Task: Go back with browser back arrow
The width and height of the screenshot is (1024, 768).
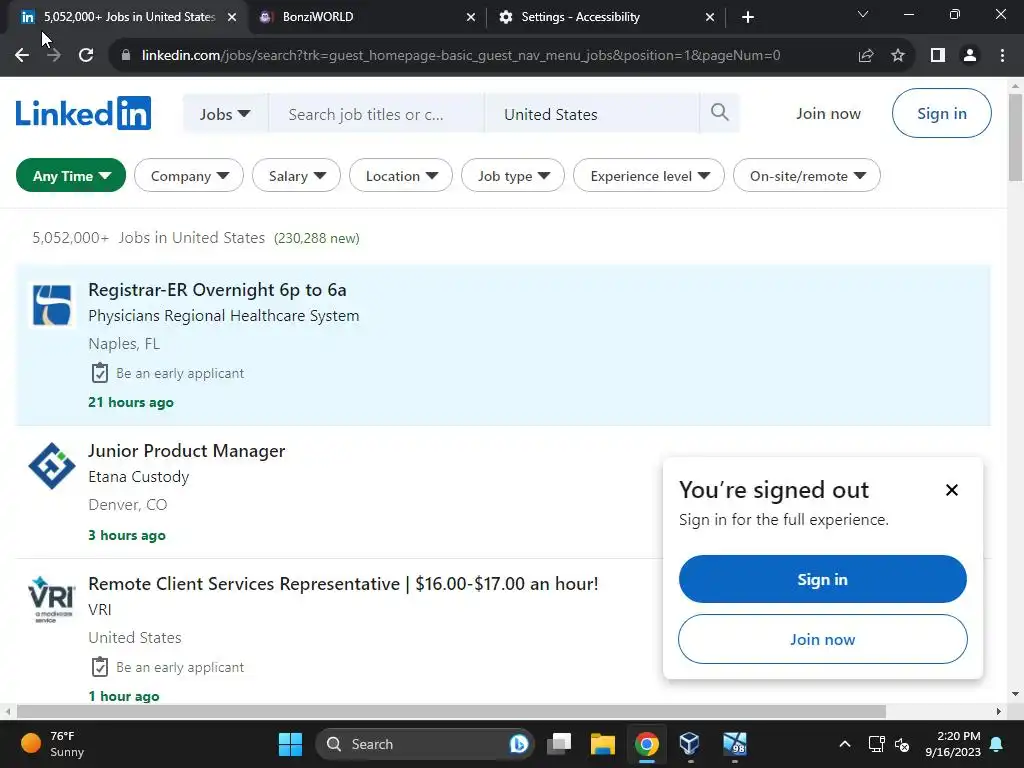Action: pos(22,56)
